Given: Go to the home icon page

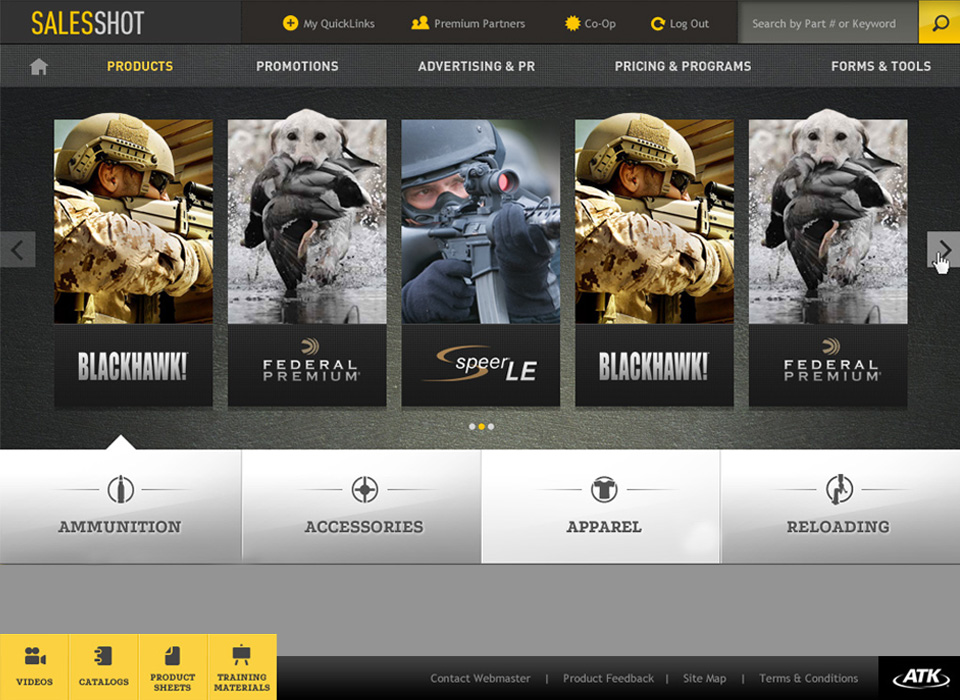Looking at the screenshot, I should [39, 66].
